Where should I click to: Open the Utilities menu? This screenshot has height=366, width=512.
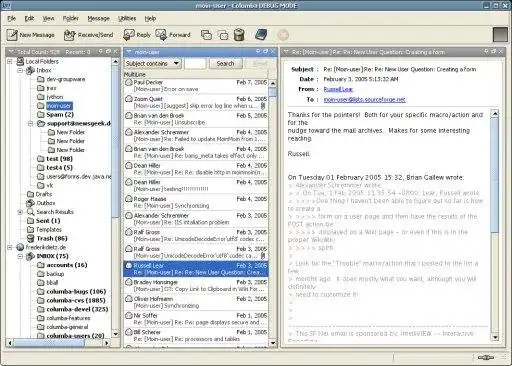tap(127, 18)
